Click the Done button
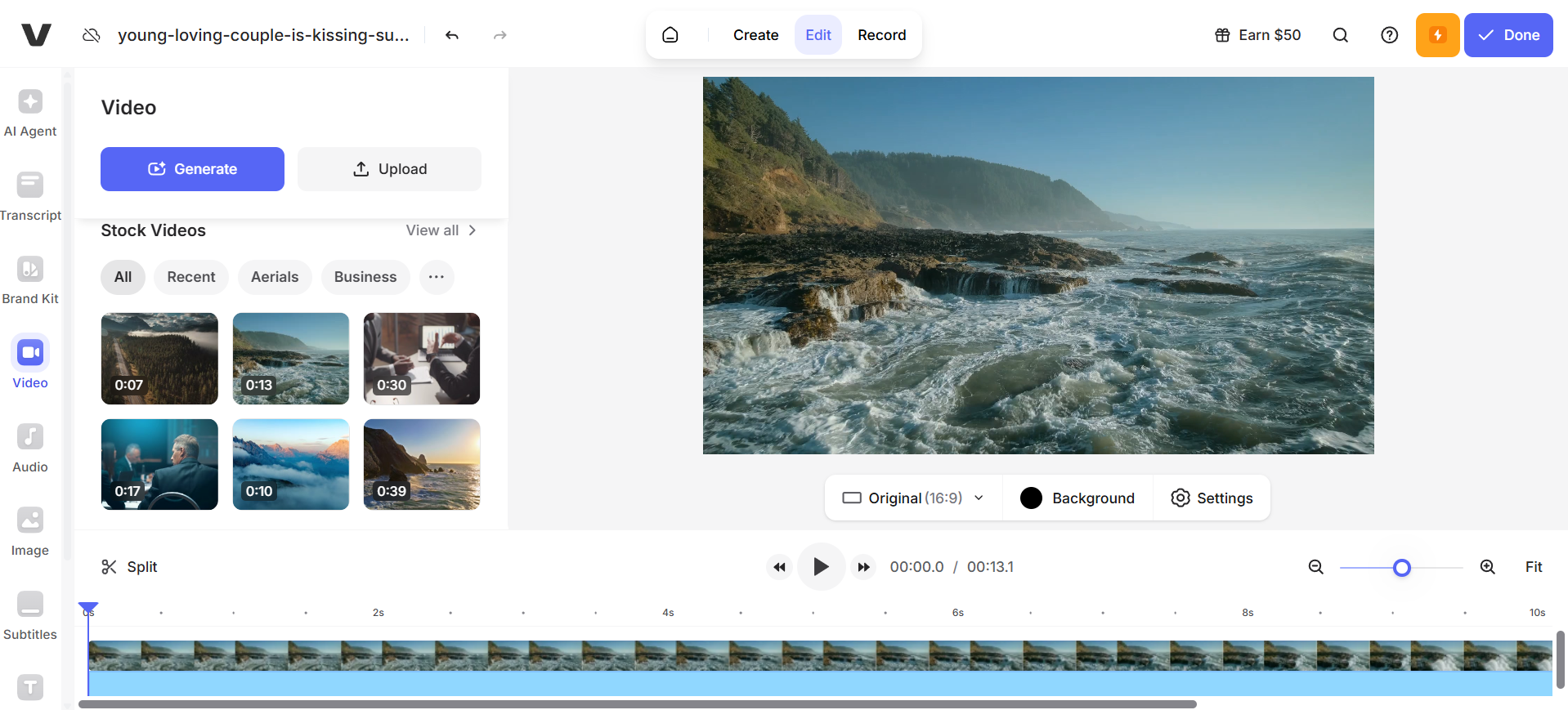The image size is (1568, 710). [1508, 35]
